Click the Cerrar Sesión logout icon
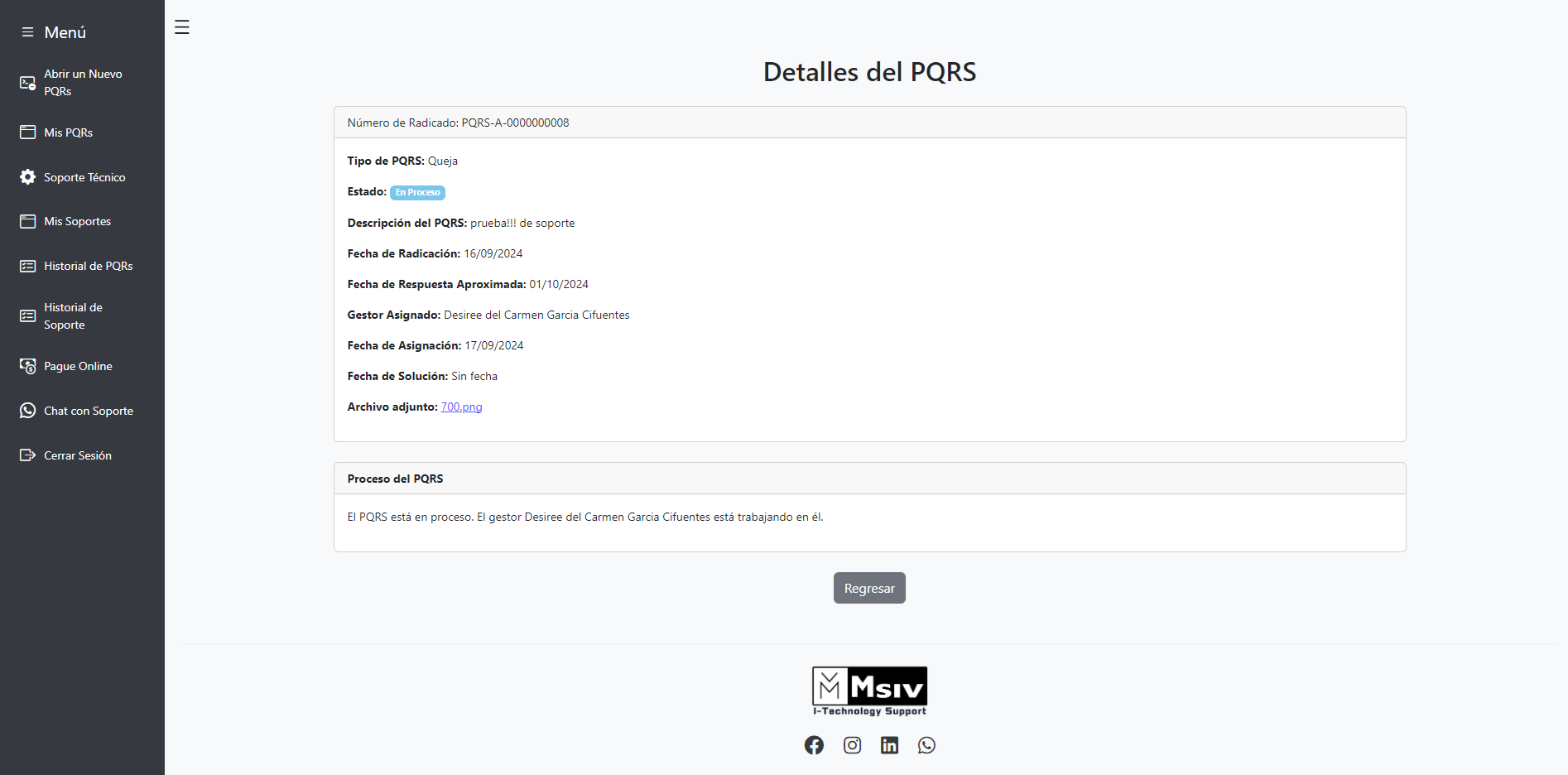1568x775 pixels. pyautogui.click(x=27, y=455)
